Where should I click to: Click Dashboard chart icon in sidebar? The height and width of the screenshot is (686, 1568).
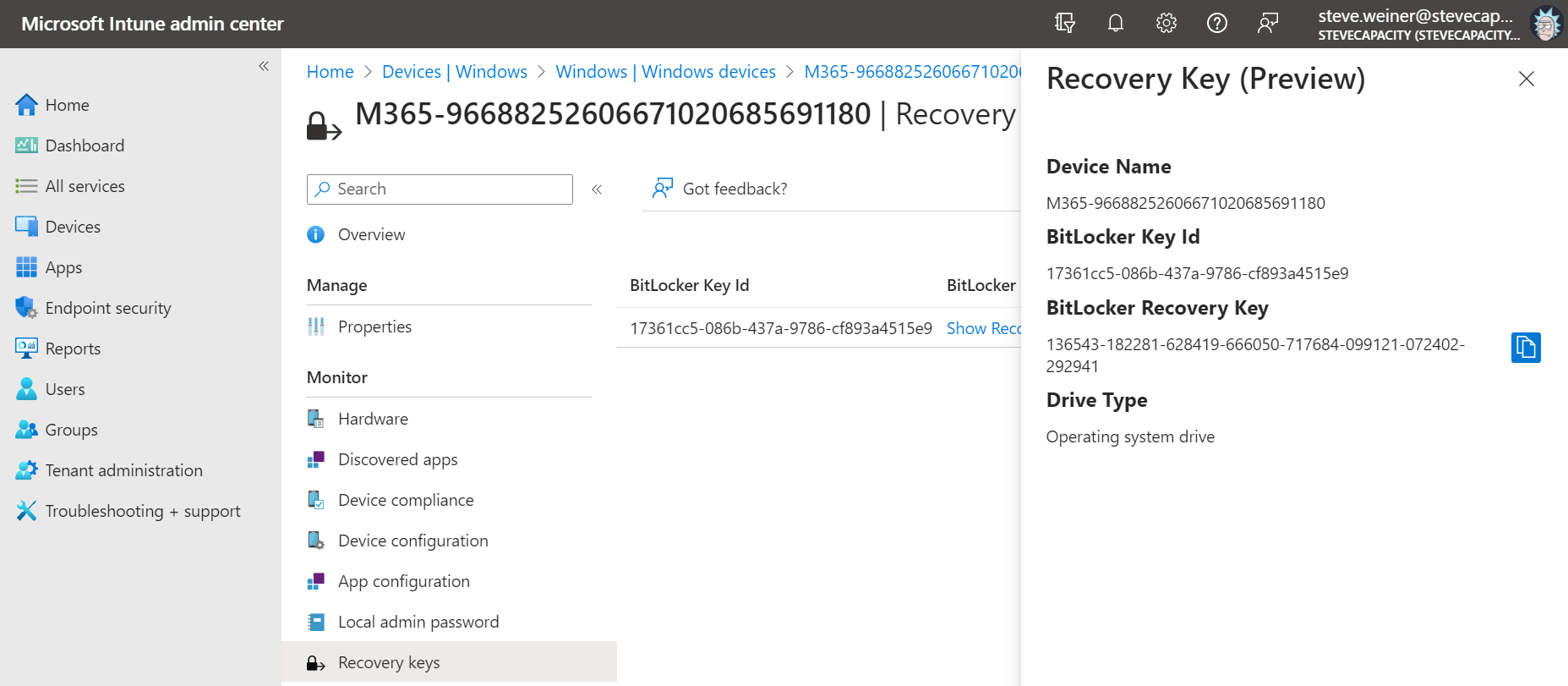(x=26, y=145)
